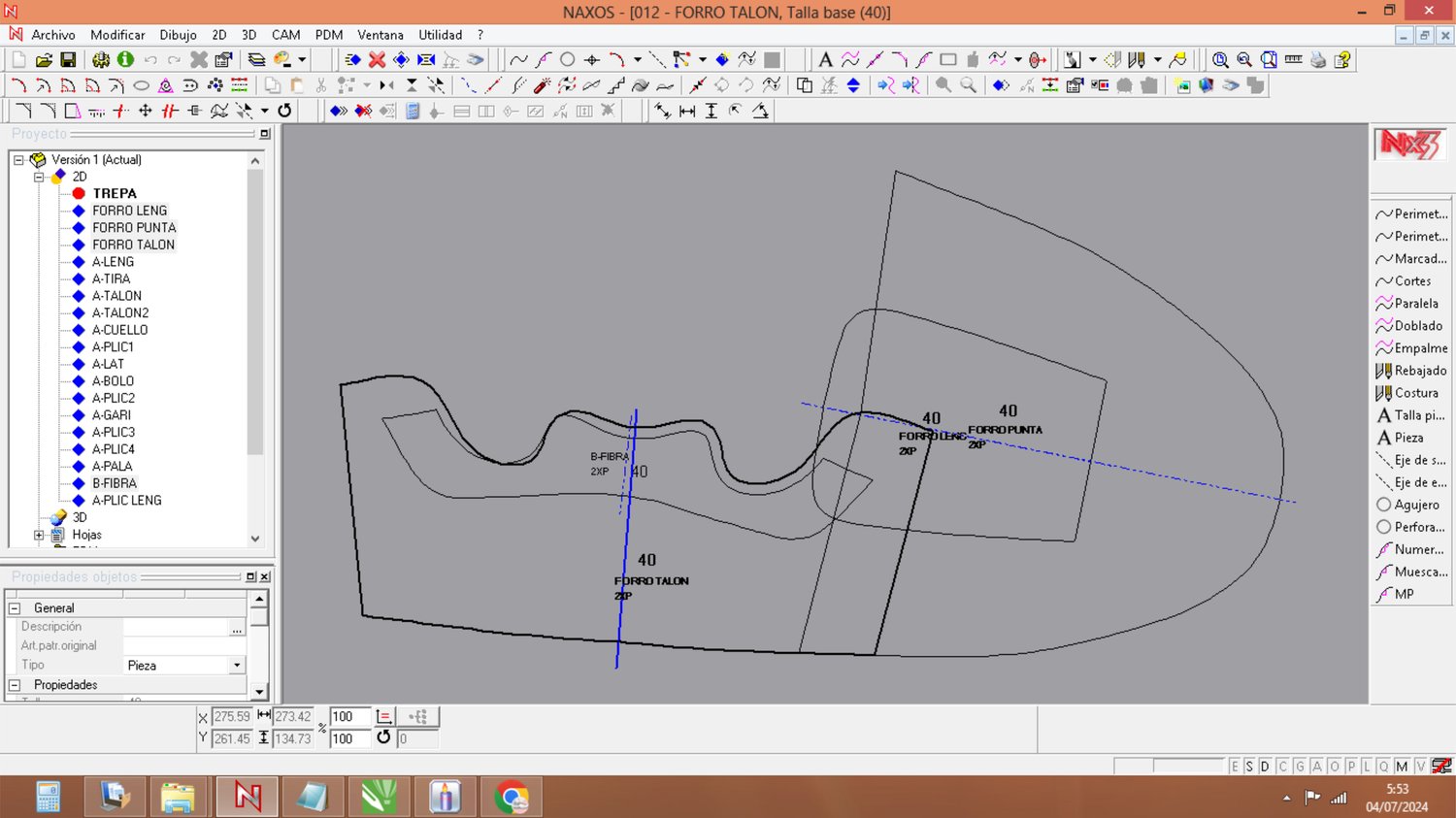Toggle the Q indicator in status bar
This screenshot has height=818, width=1456.
1384,767
